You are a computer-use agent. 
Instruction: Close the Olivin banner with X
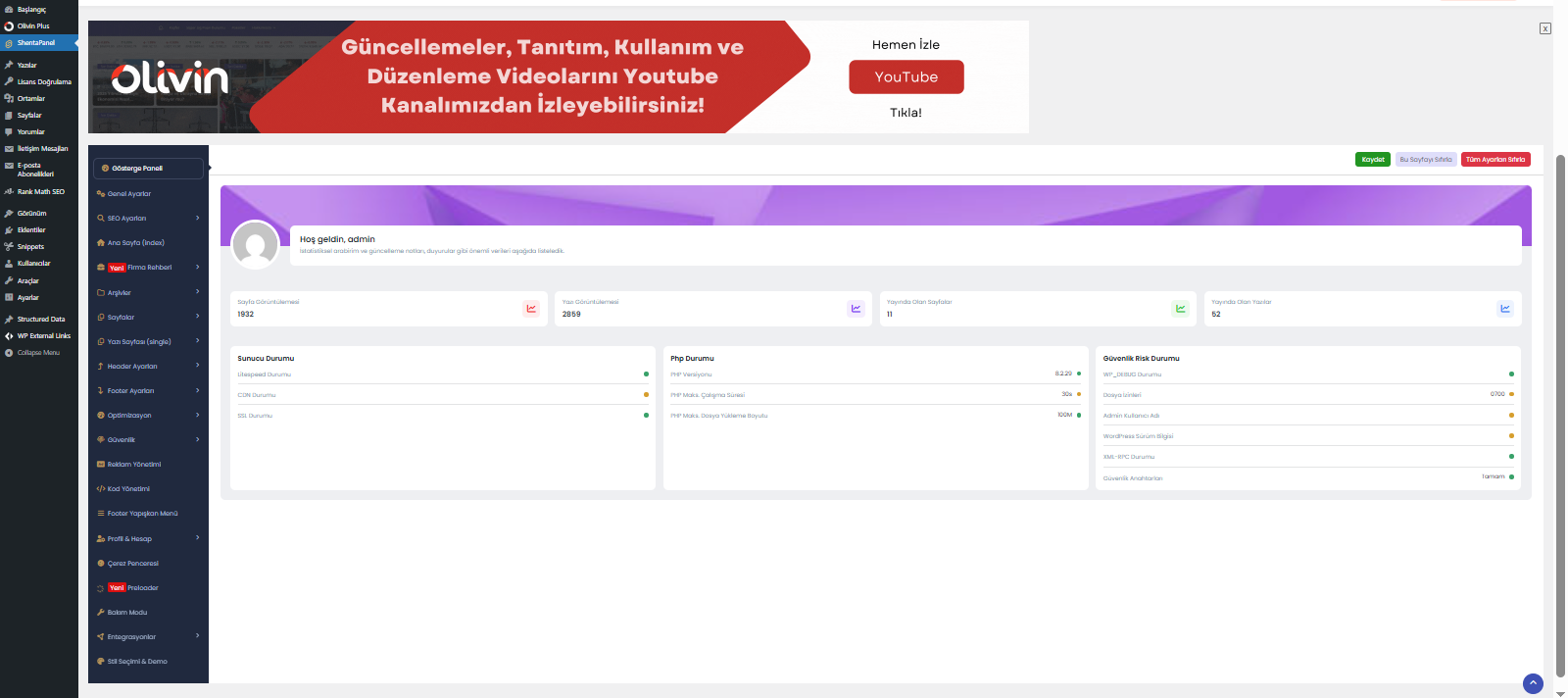tap(1545, 28)
